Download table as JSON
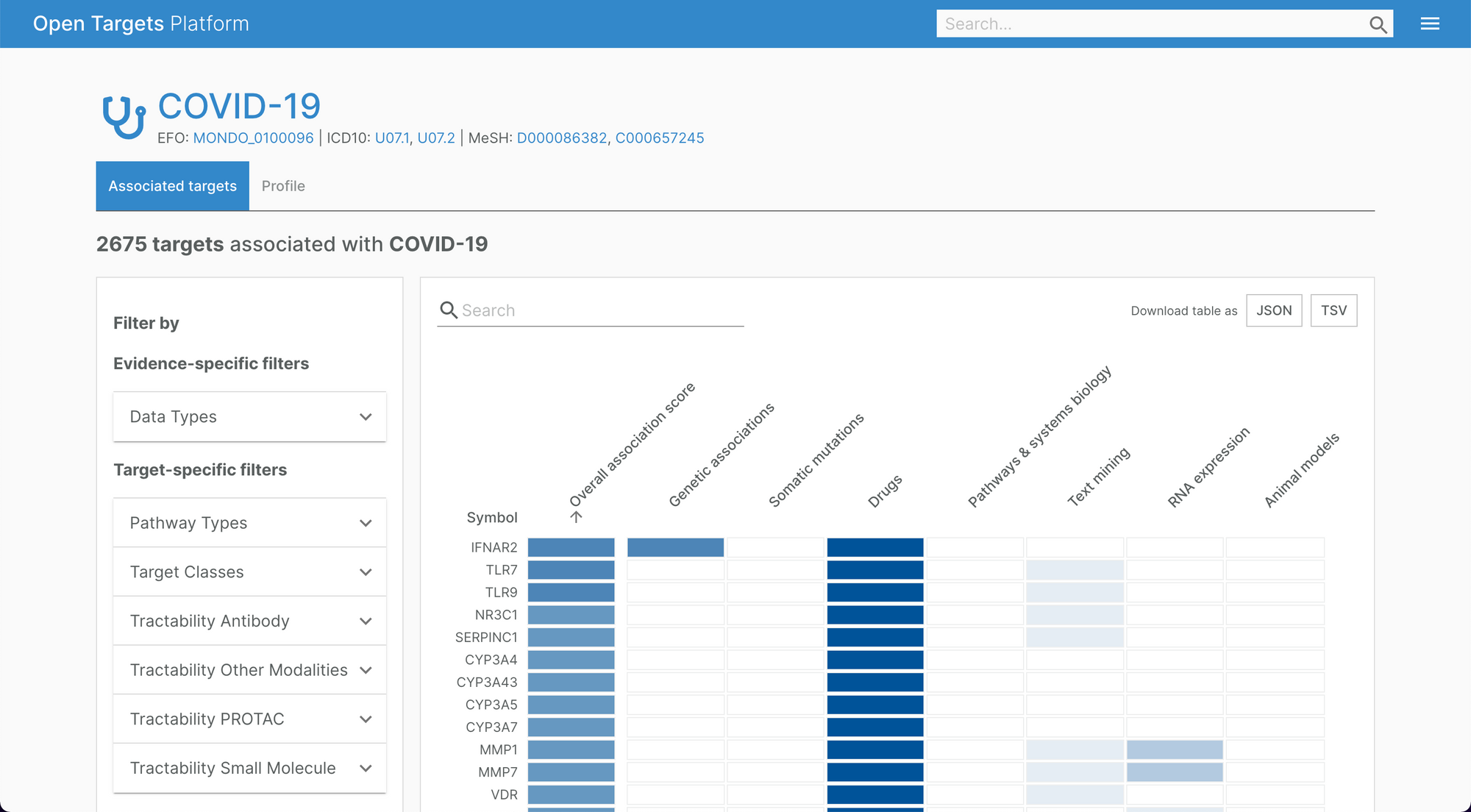 click(1274, 310)
